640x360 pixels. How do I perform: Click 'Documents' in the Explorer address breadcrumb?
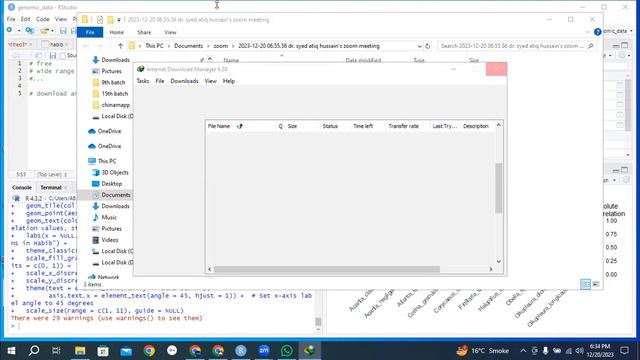189,46
